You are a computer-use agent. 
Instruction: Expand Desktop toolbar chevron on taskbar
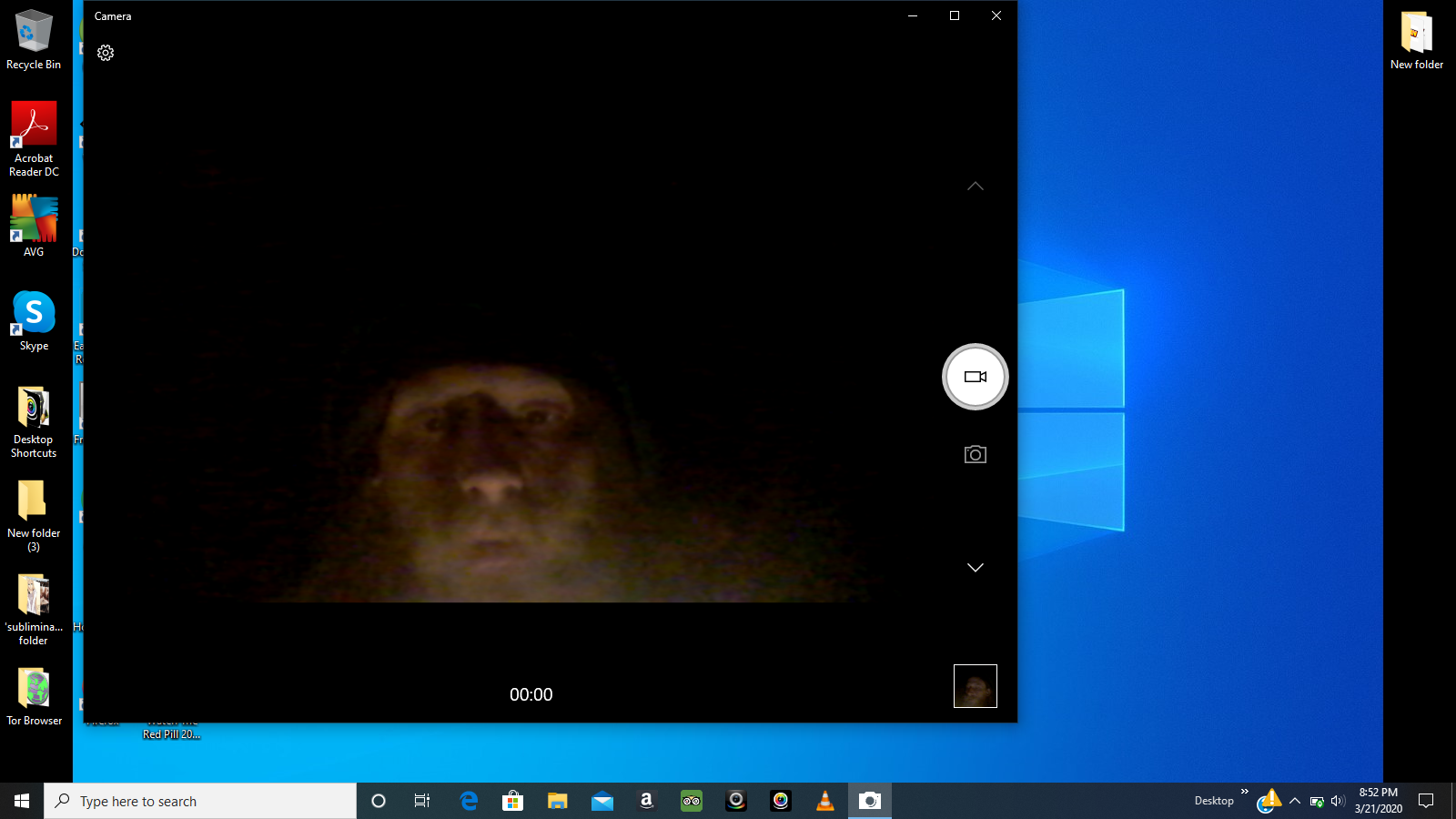pyautogui.click(x=1244, y=792)
